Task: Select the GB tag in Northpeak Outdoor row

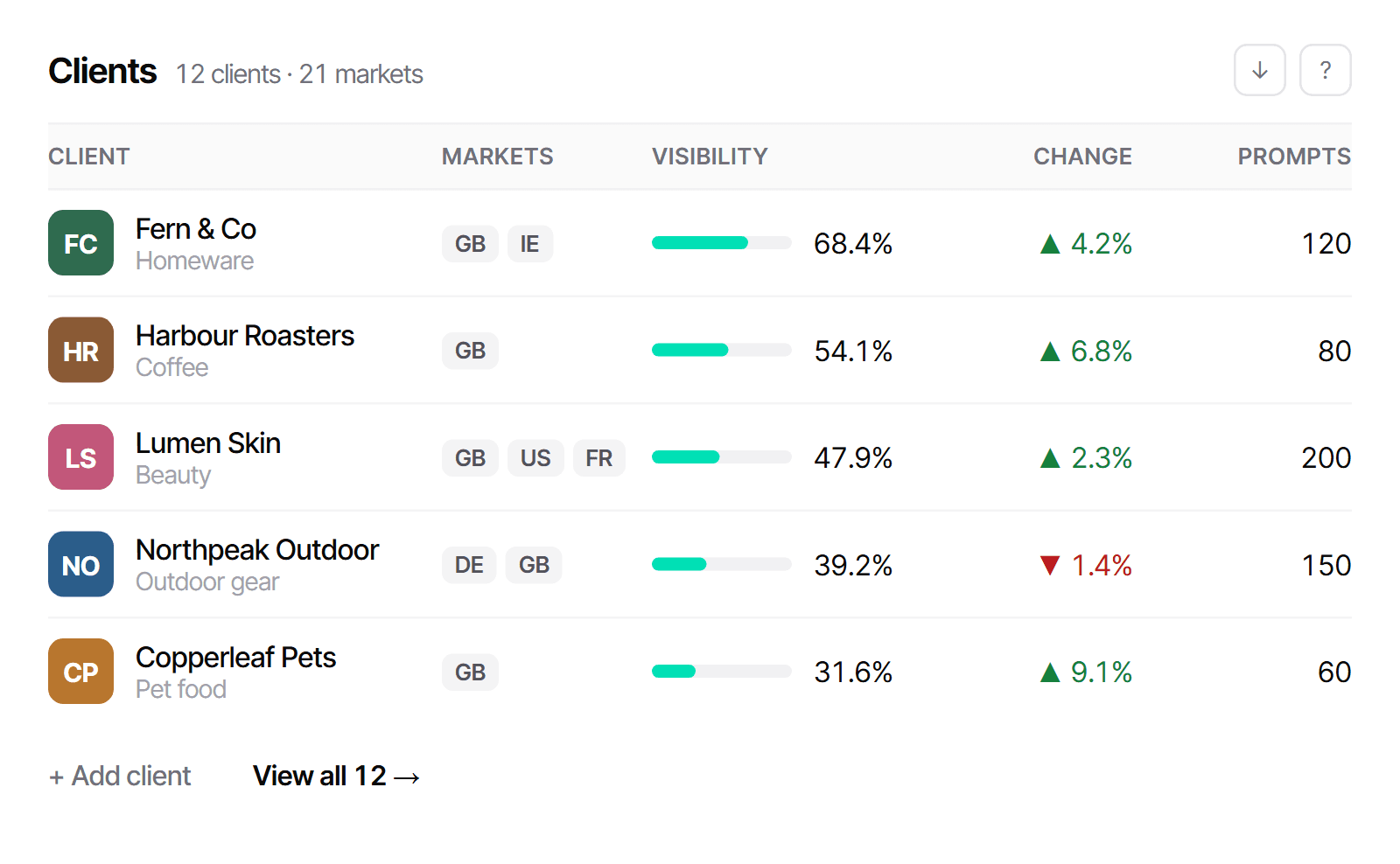Action: click(534, 565)
